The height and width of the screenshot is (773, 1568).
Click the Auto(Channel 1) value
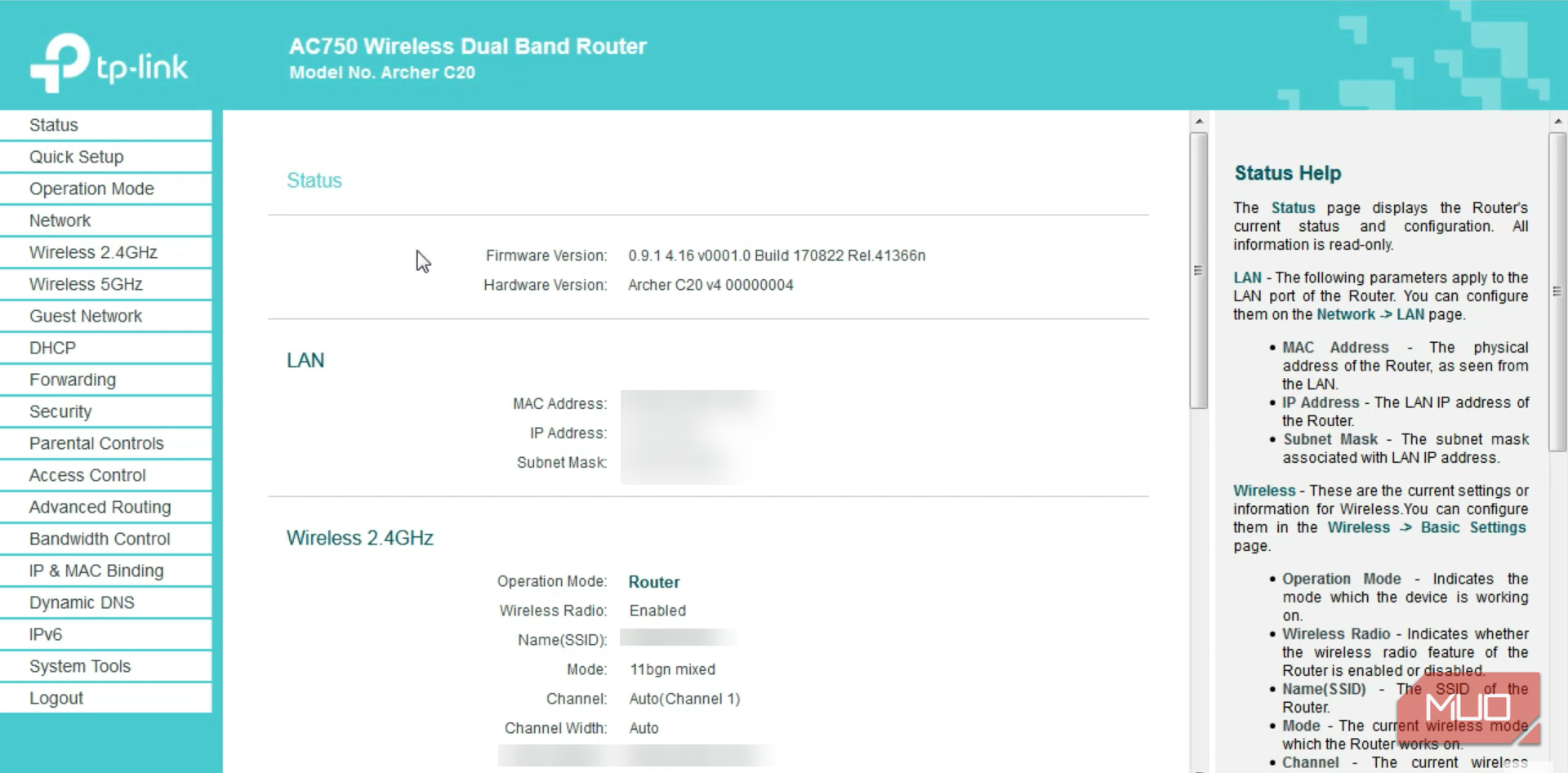click(684, 699)
